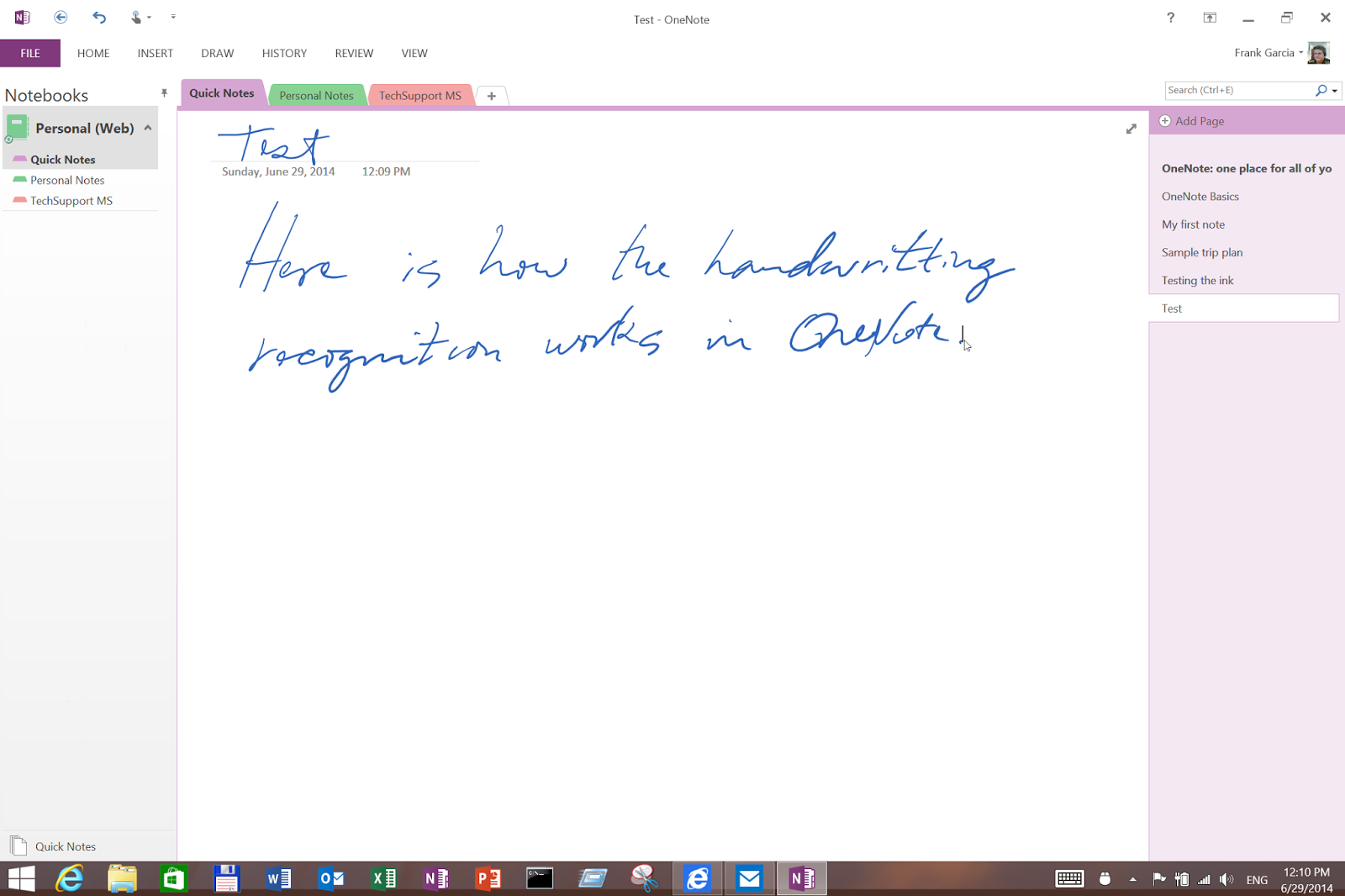Open the Testing the ink page
The image size is (1345, 896).
[1197, 280]
